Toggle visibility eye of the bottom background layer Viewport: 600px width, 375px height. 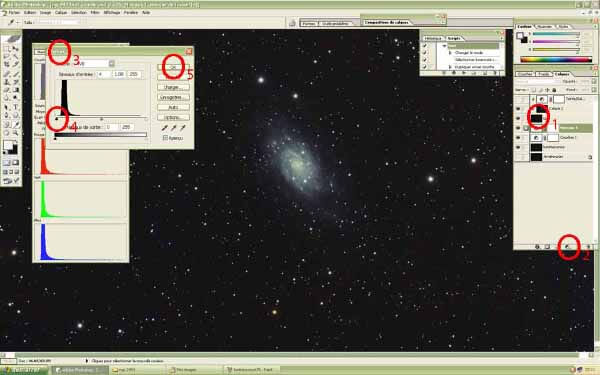pos(518,157)
